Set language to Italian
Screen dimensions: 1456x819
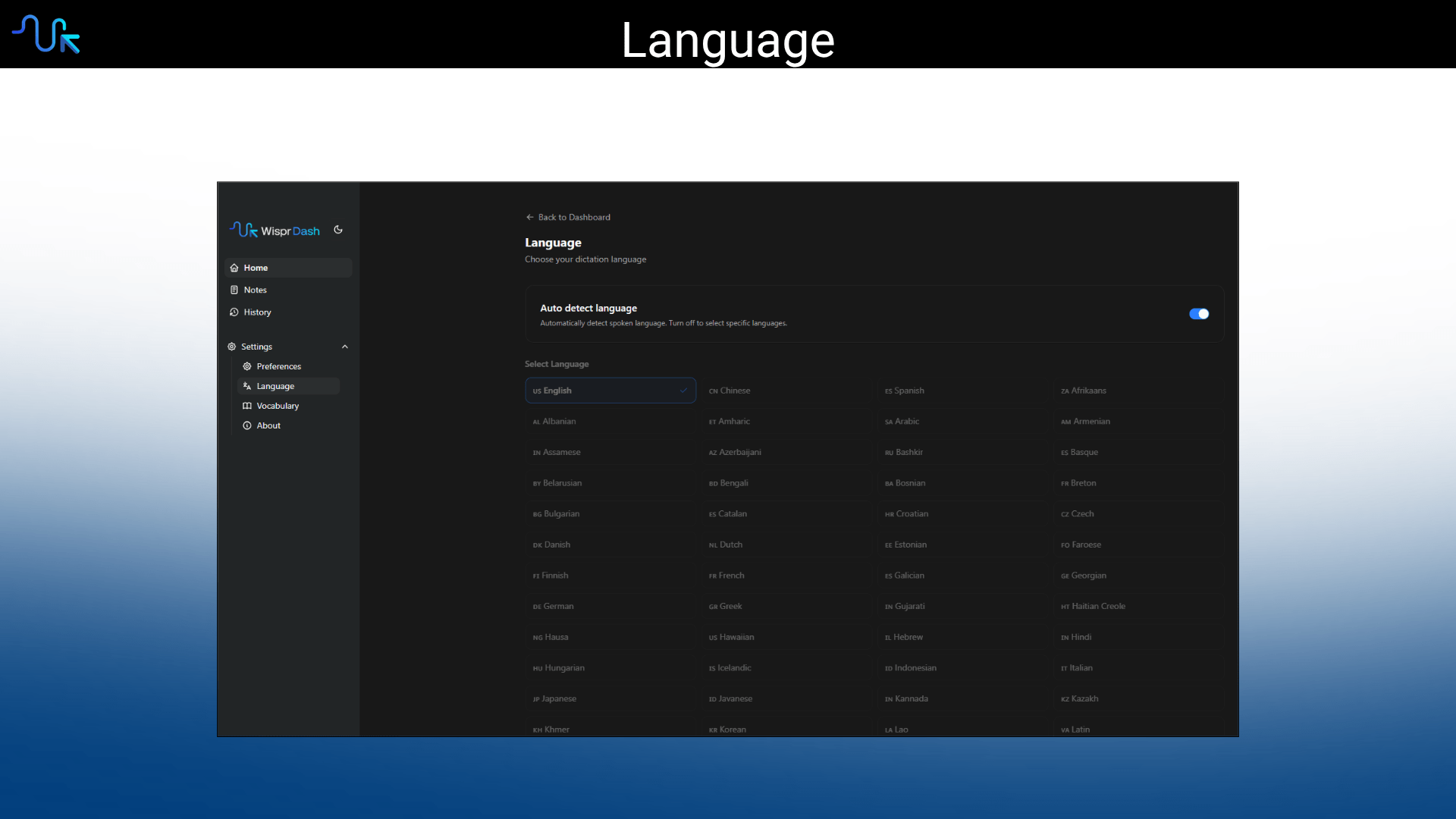1138,668
